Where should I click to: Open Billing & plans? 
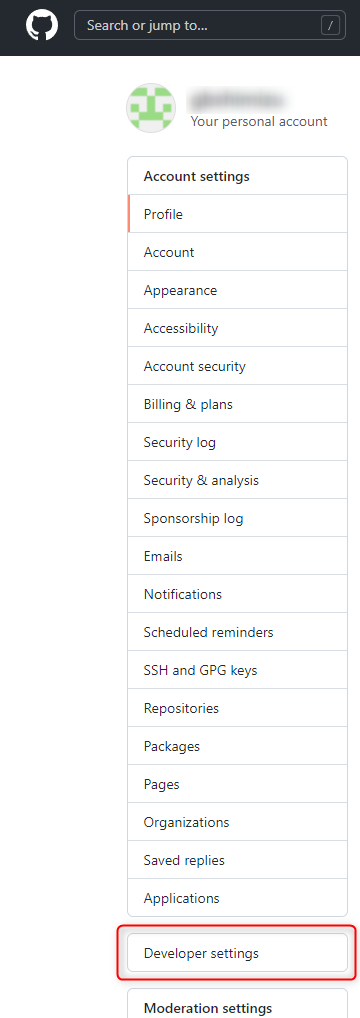(238, 404)
